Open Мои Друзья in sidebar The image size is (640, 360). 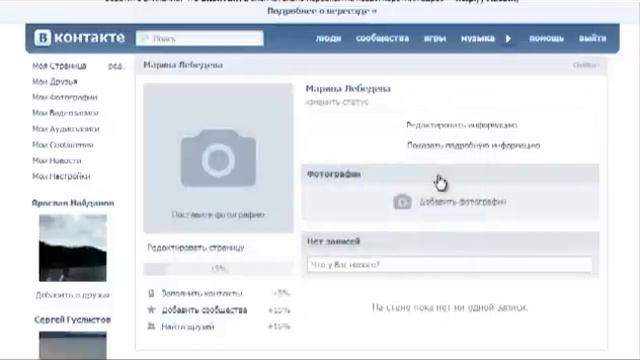[x=55, y=82]
